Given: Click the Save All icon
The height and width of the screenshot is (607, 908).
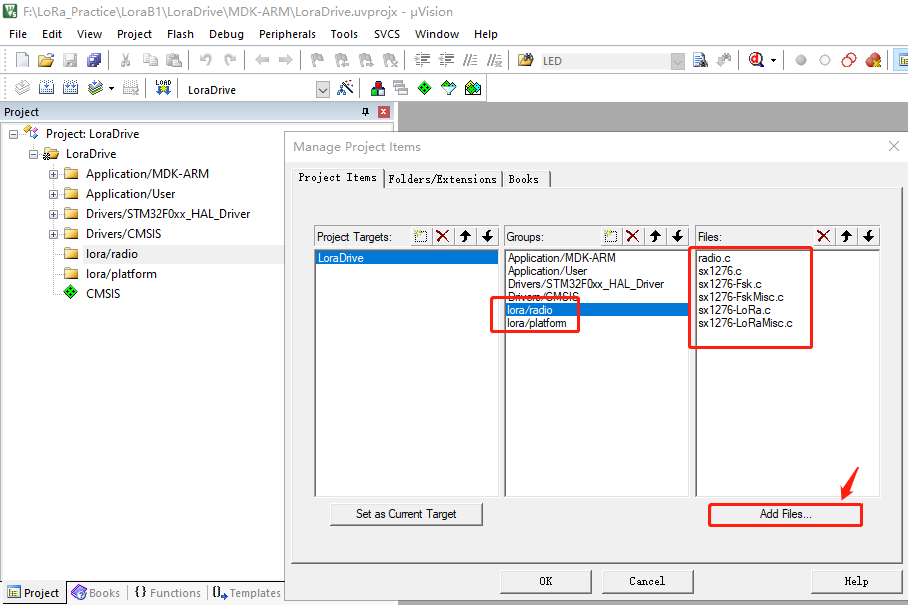Looking at the screenshot, I should (x=94, y=60).
